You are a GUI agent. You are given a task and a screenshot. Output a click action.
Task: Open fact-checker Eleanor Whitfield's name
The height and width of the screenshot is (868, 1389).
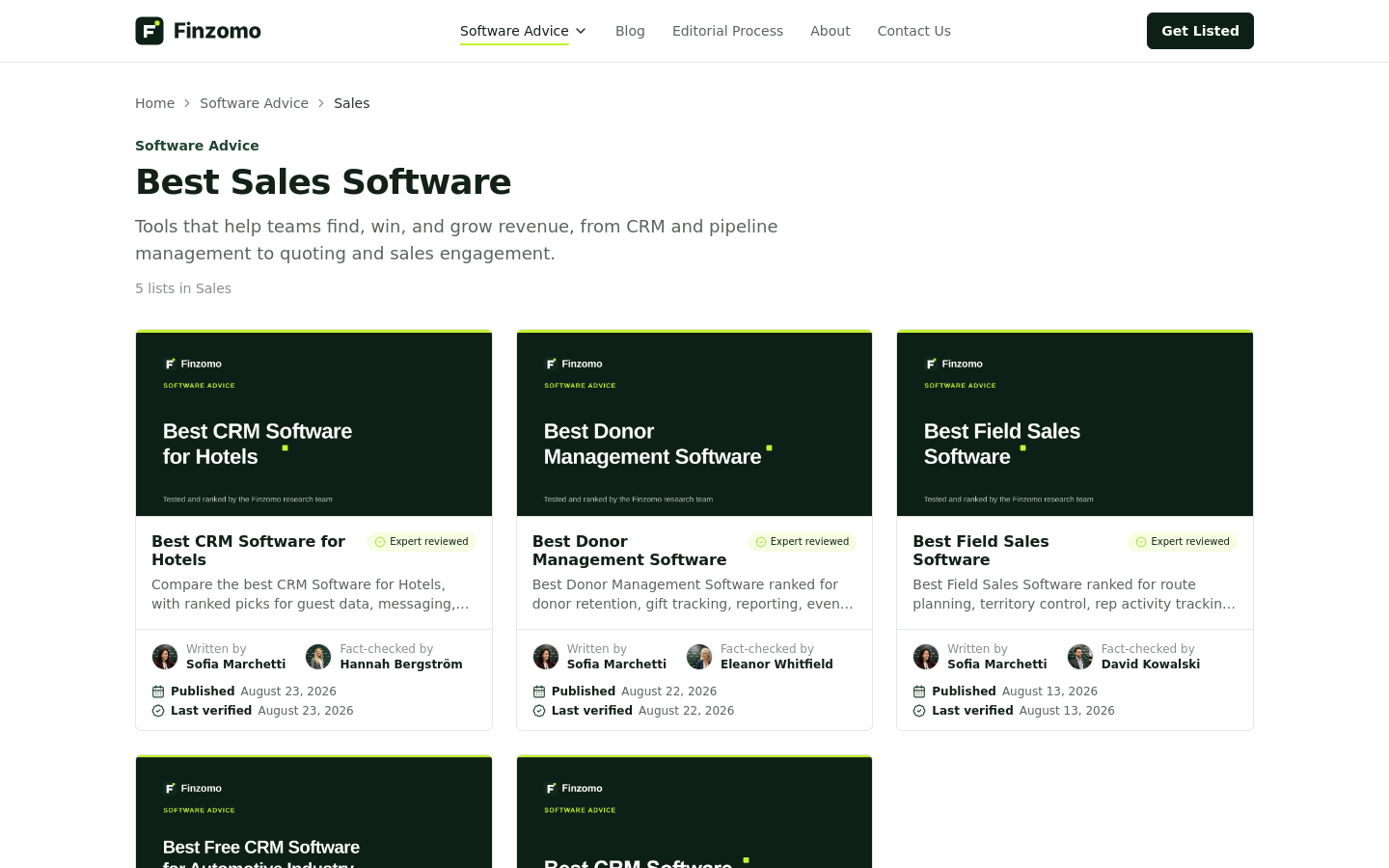[776, 665]
